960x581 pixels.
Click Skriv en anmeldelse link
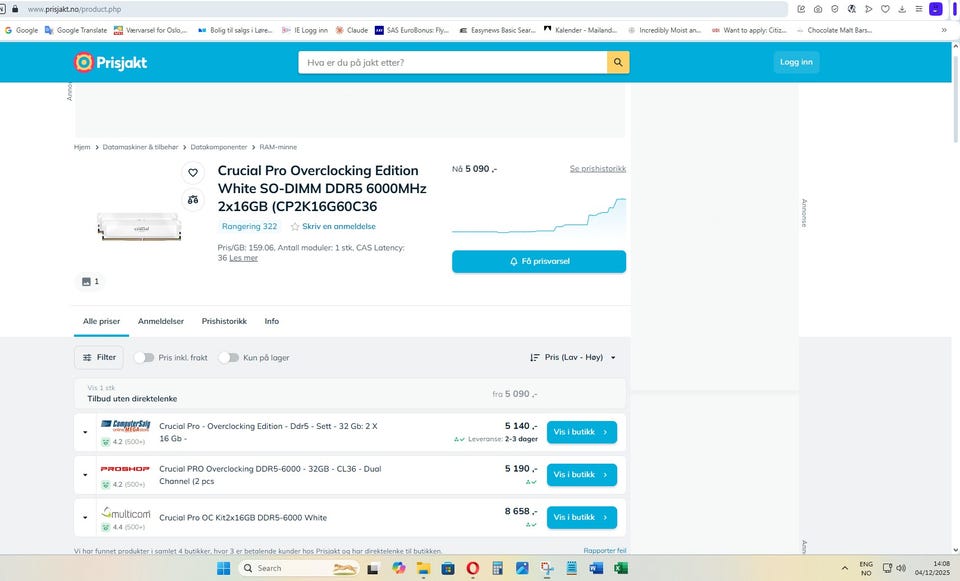click(339, 227)
